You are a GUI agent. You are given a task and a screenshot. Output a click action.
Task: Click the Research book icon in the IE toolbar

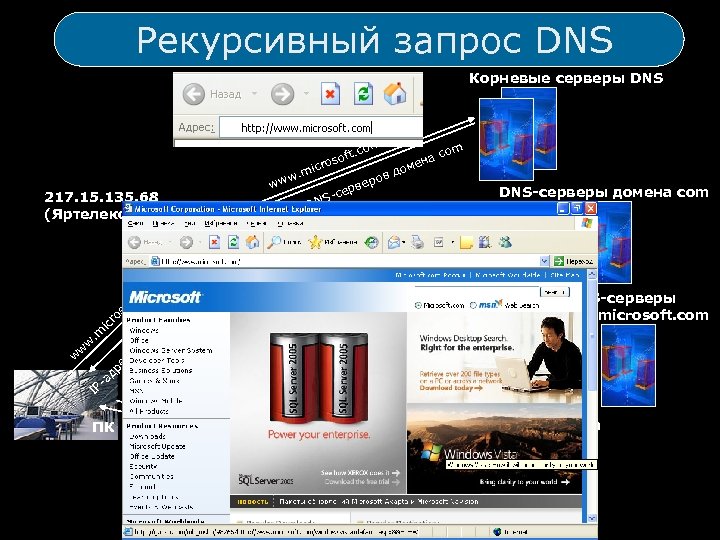pyautogui.click(x=485, y=242)
